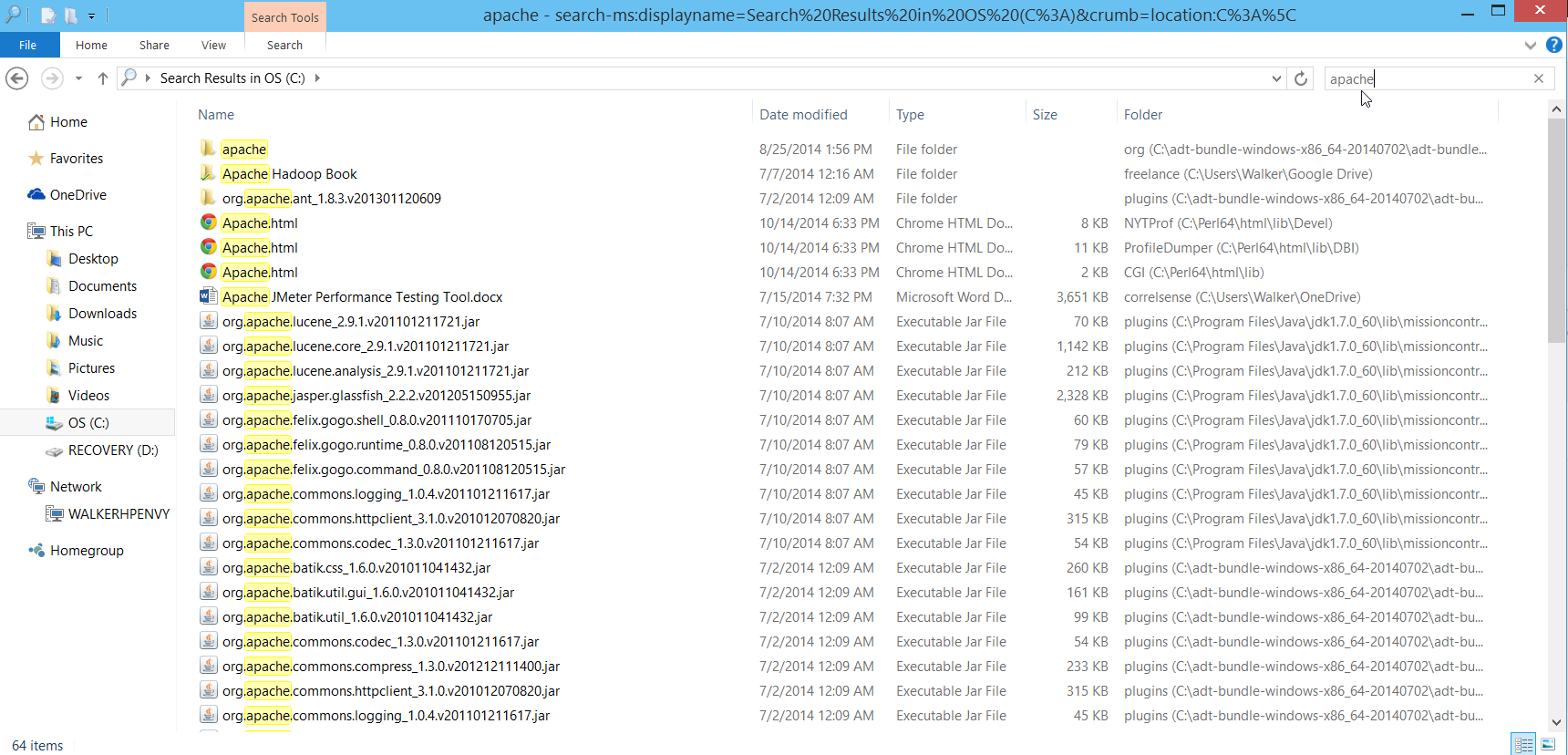Image resolution: width=1568 pixels, height=755 pixels.
Task: Select org.apache.lucene.core jar icon
Action: 209,346
